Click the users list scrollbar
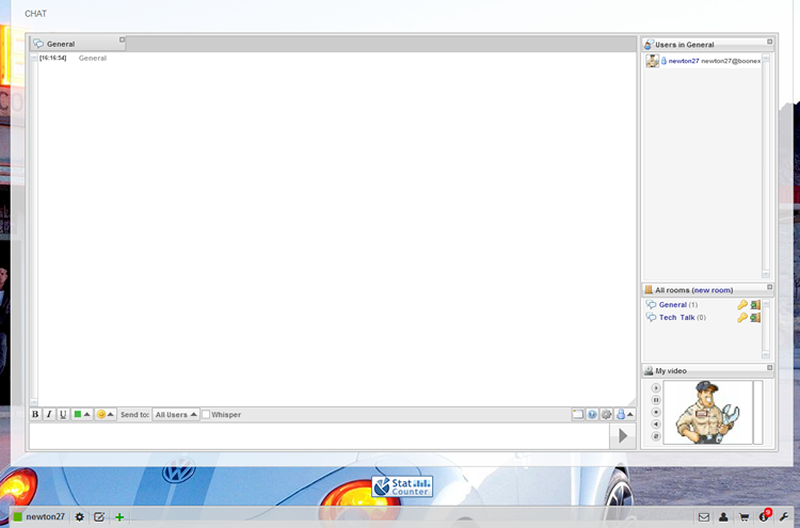 coord(765,166)
